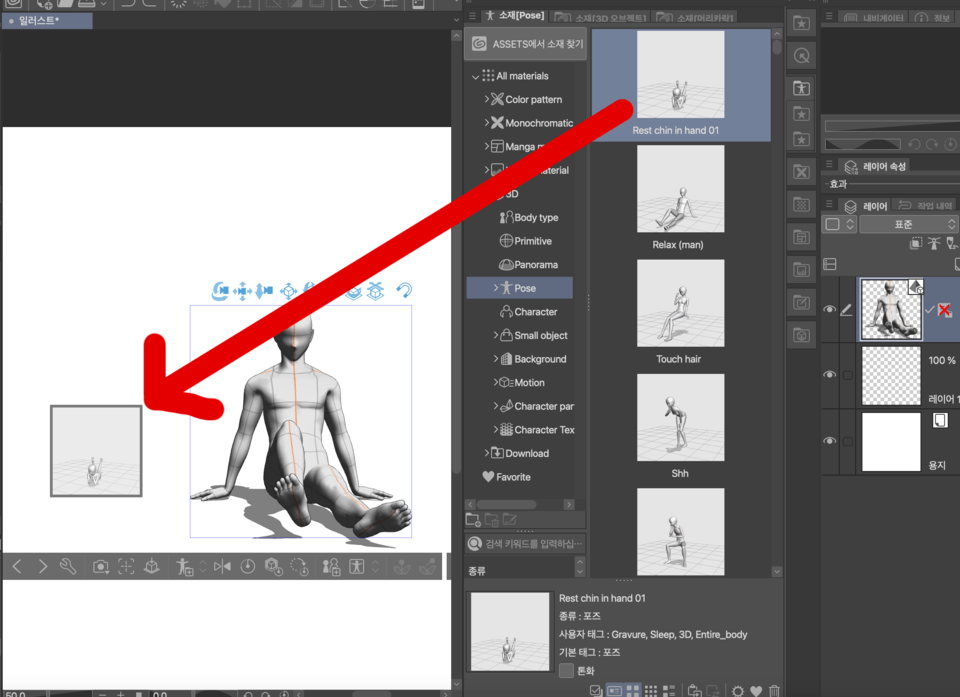Reset the model pose icon
Screen dimensions: 960x697
tap(247, 567)
